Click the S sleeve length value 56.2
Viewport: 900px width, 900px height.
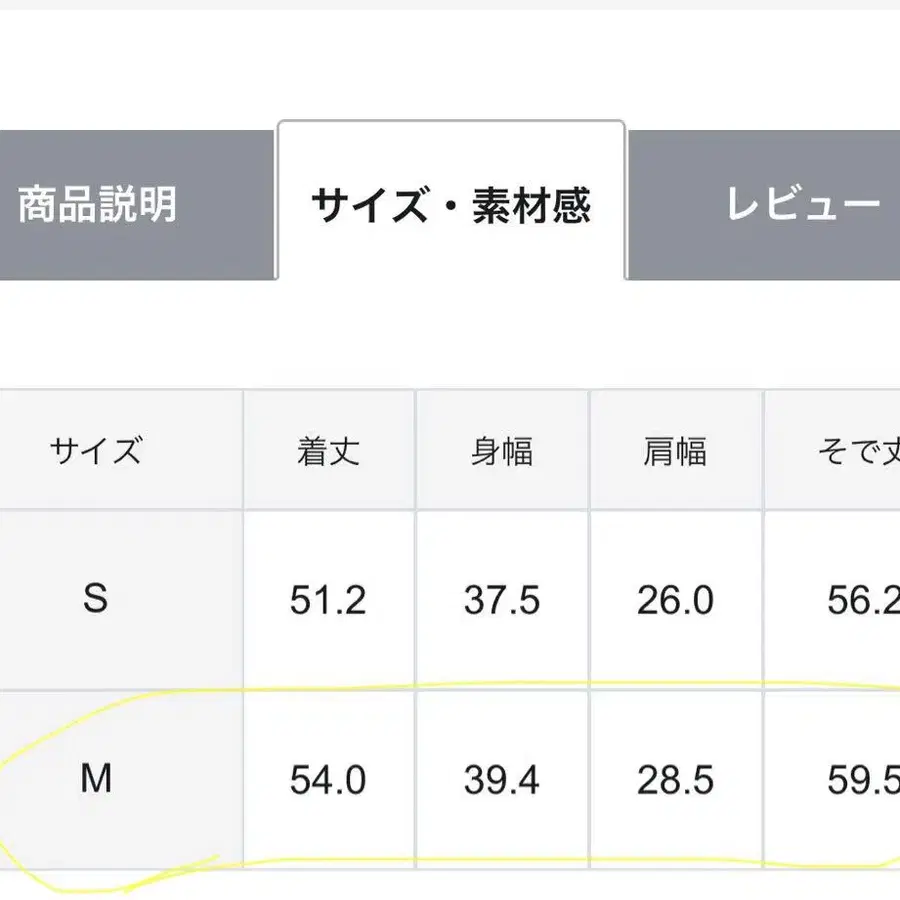tap(861, 600)
